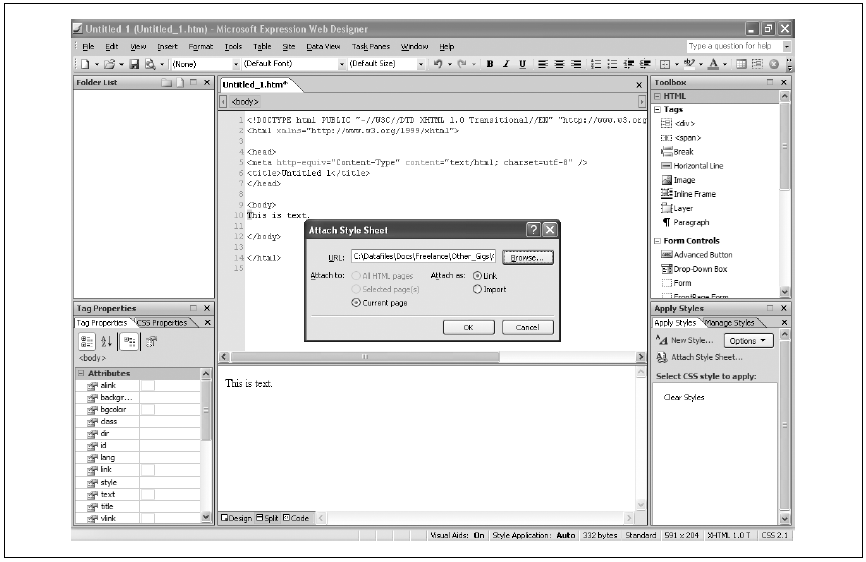
Task: Click the Type a question for help box
Action: (x=734, y=46)
